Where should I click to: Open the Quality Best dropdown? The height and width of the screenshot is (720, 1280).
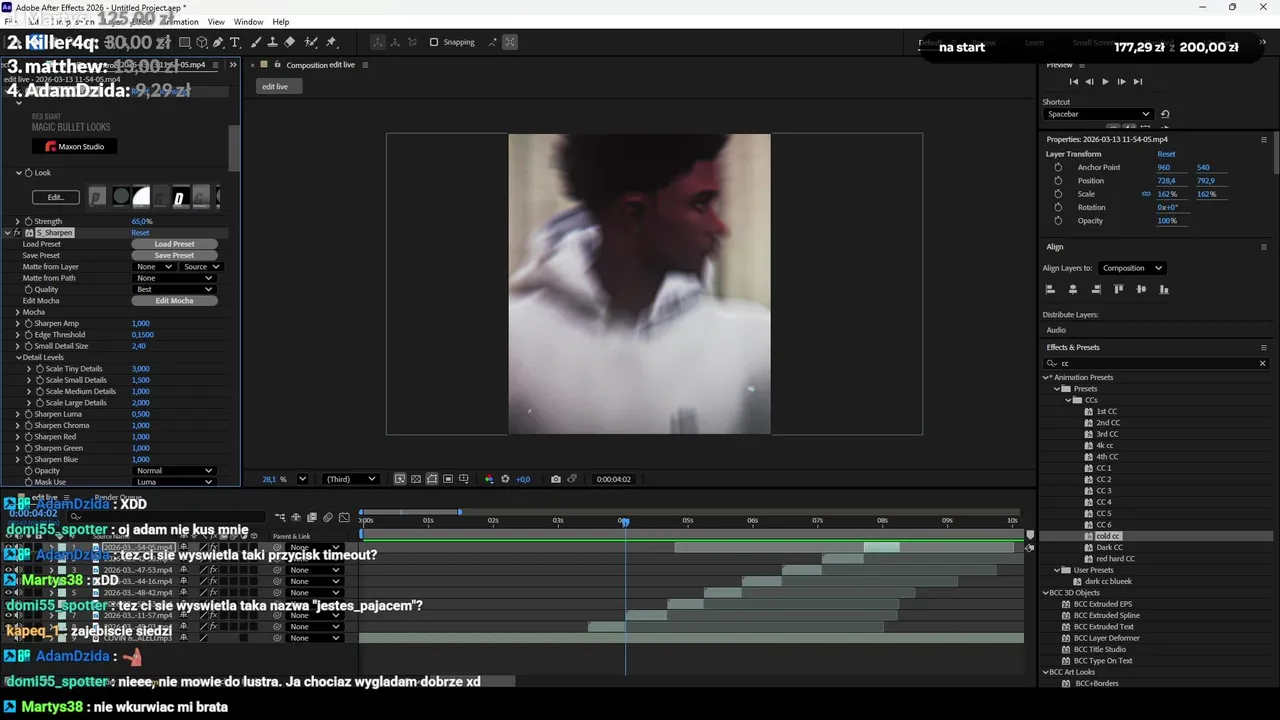coord(174,289)
